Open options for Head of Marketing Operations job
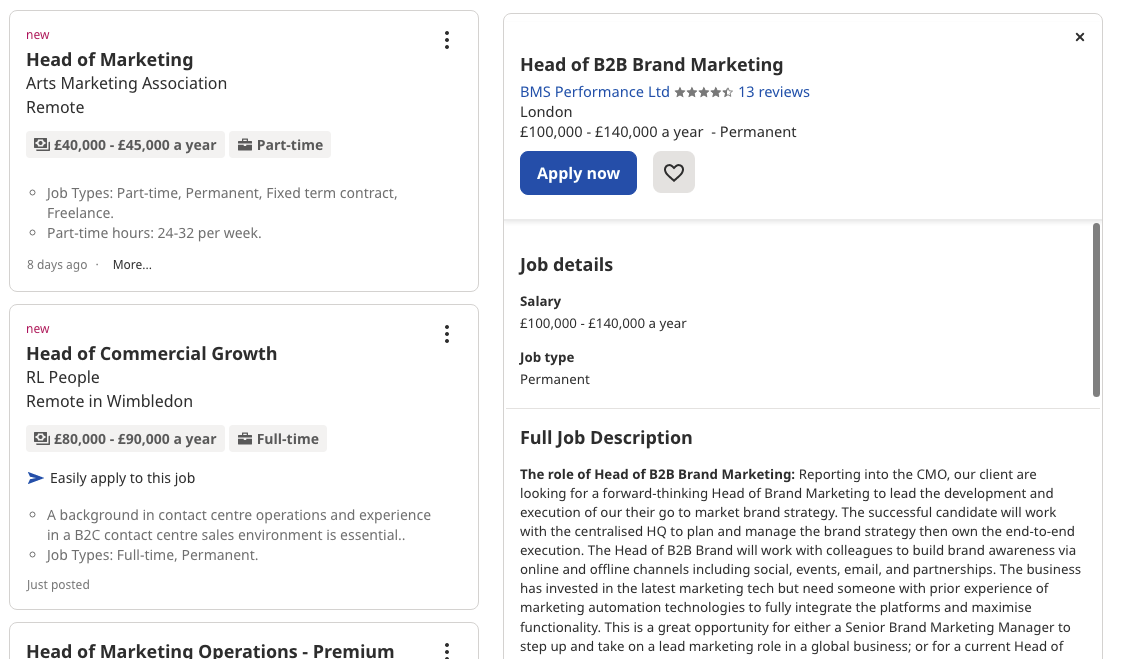1122x659 pixels. [447, 649]
